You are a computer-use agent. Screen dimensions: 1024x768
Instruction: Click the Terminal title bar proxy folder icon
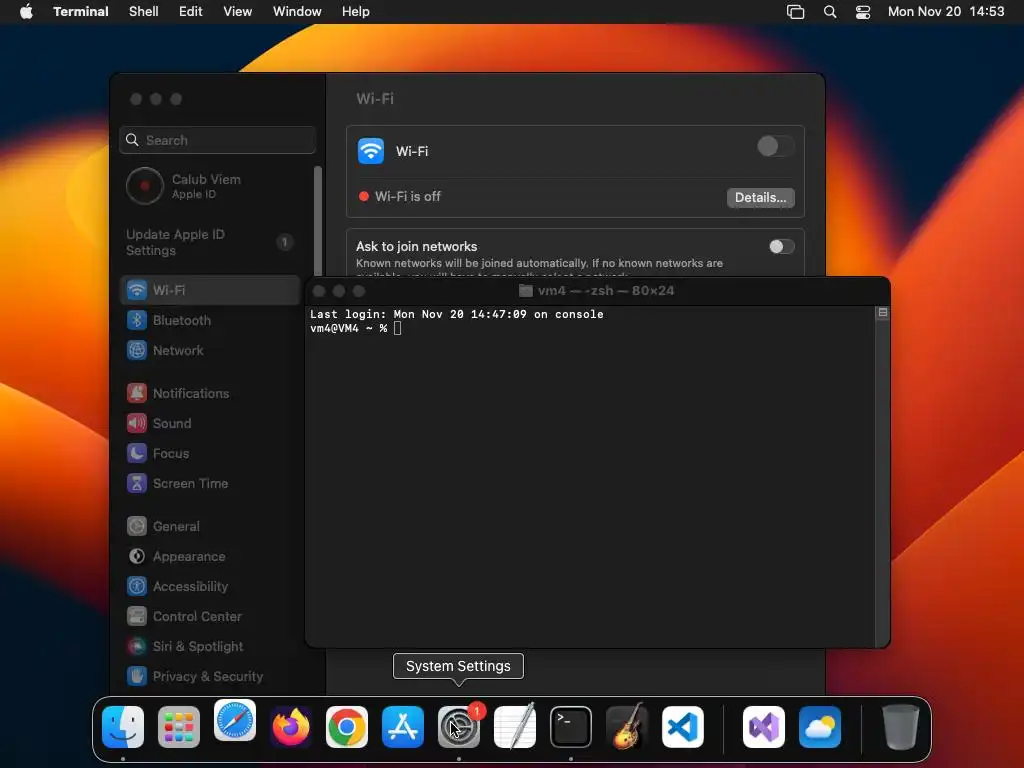526,291
